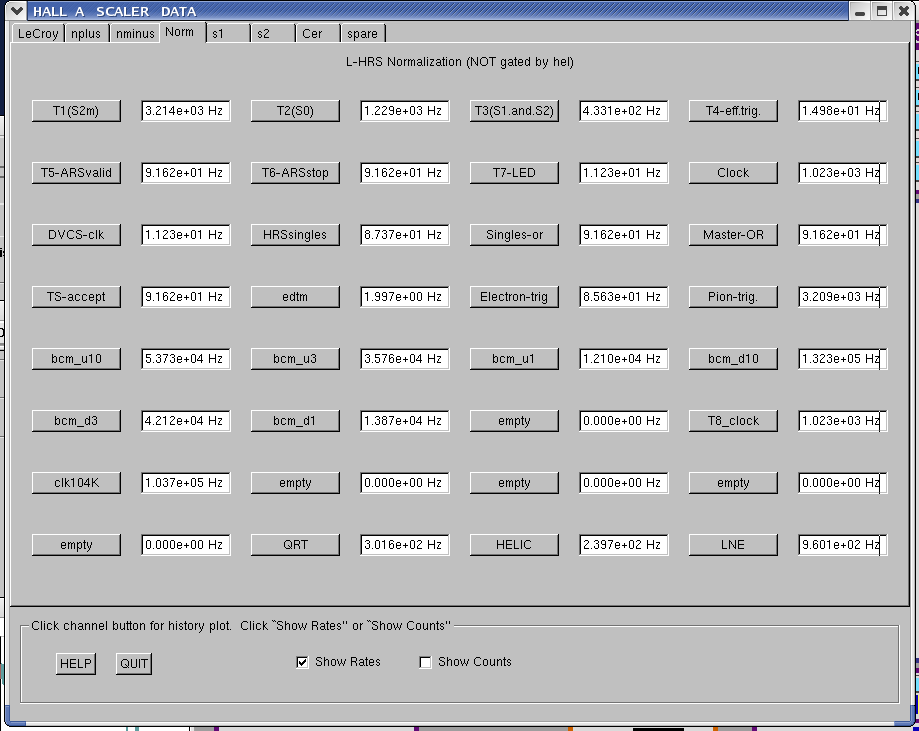This screenshot has height=731, width=919.
Task: Click the Clock channel button
Action: 733,173
